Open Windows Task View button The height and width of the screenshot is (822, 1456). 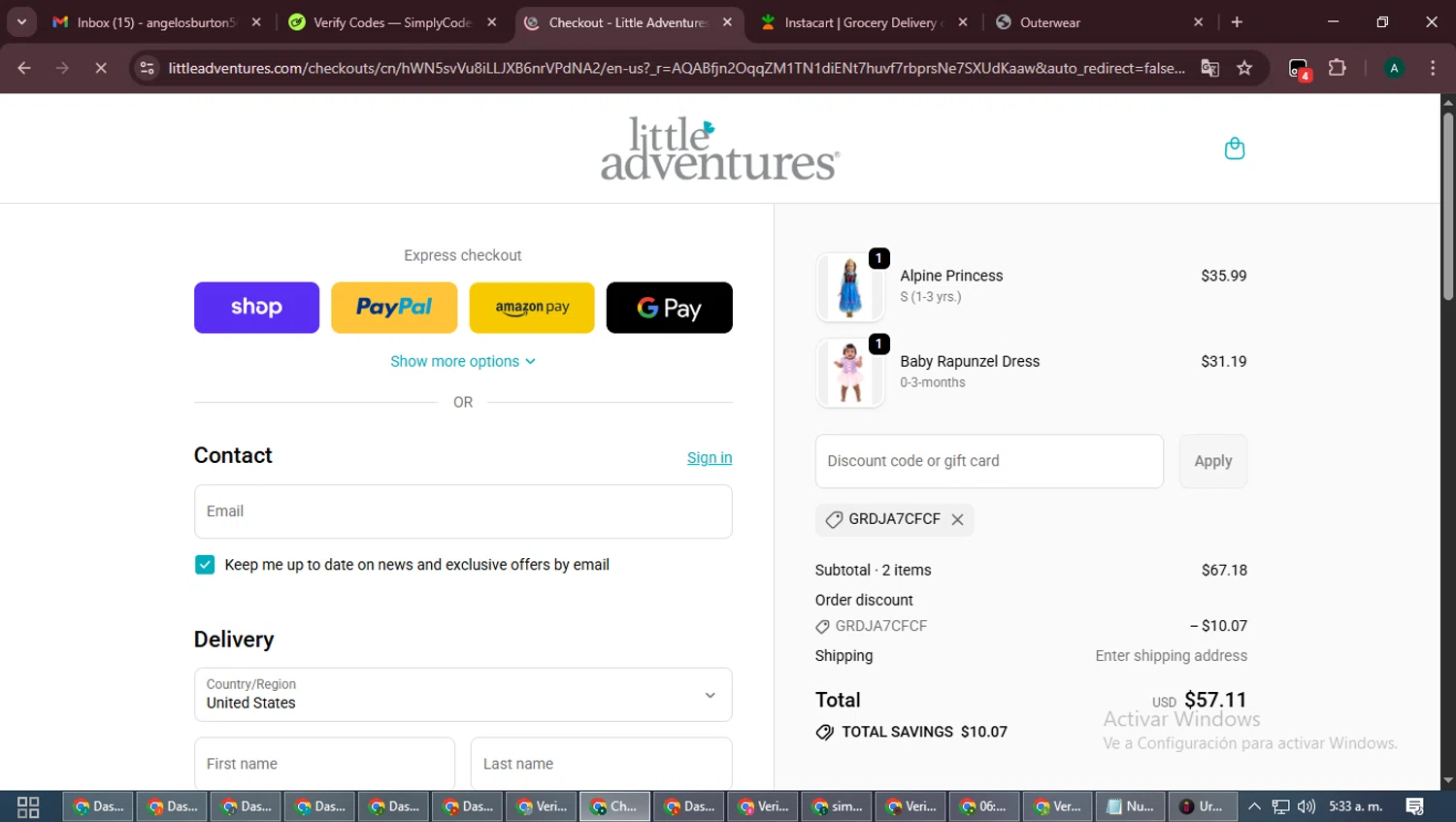point(28,806)
